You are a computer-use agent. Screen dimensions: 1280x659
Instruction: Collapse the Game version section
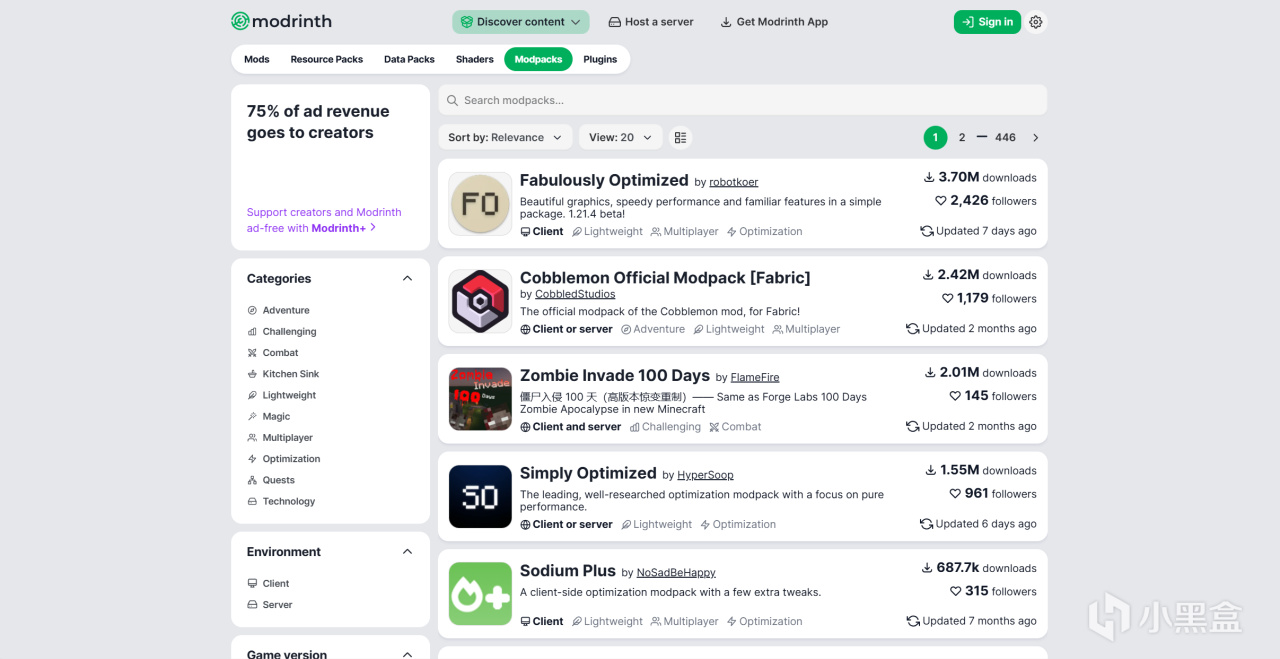click(407, 654)
